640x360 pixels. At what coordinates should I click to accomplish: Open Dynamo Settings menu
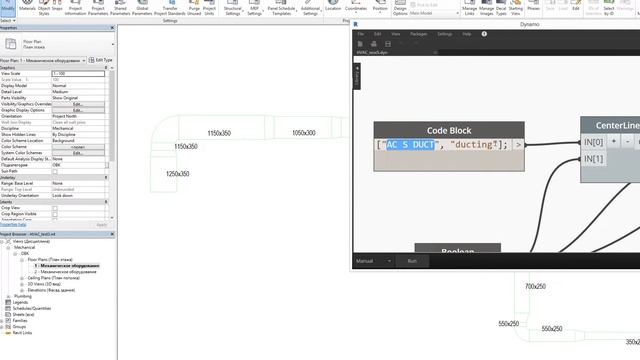pos(444,34)
